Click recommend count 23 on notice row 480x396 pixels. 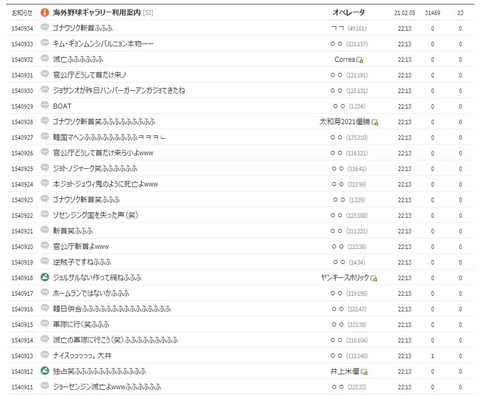[x=460, y=13]
